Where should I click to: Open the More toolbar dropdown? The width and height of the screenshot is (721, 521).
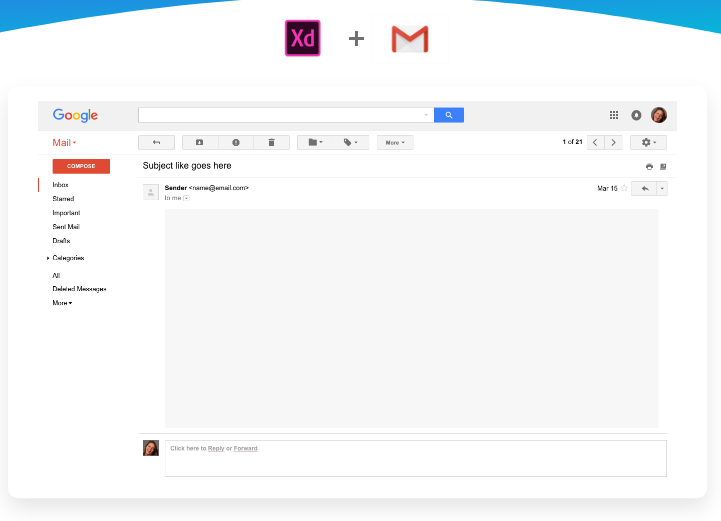(395, 143)
